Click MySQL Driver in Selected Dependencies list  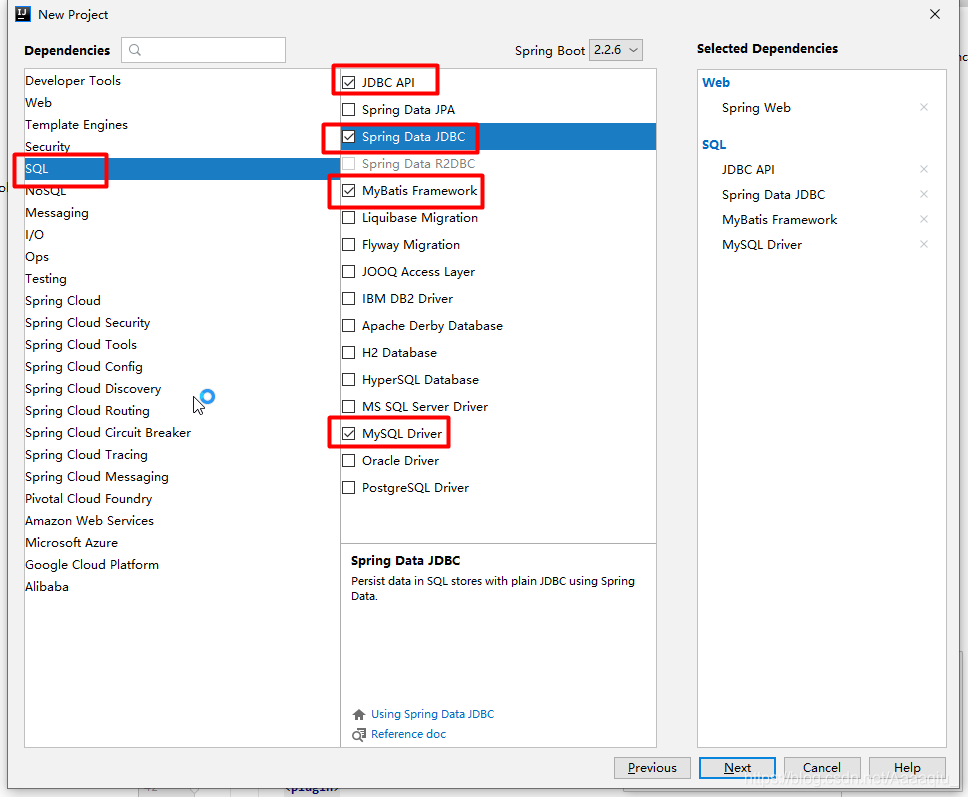click(x=762, y=245)
